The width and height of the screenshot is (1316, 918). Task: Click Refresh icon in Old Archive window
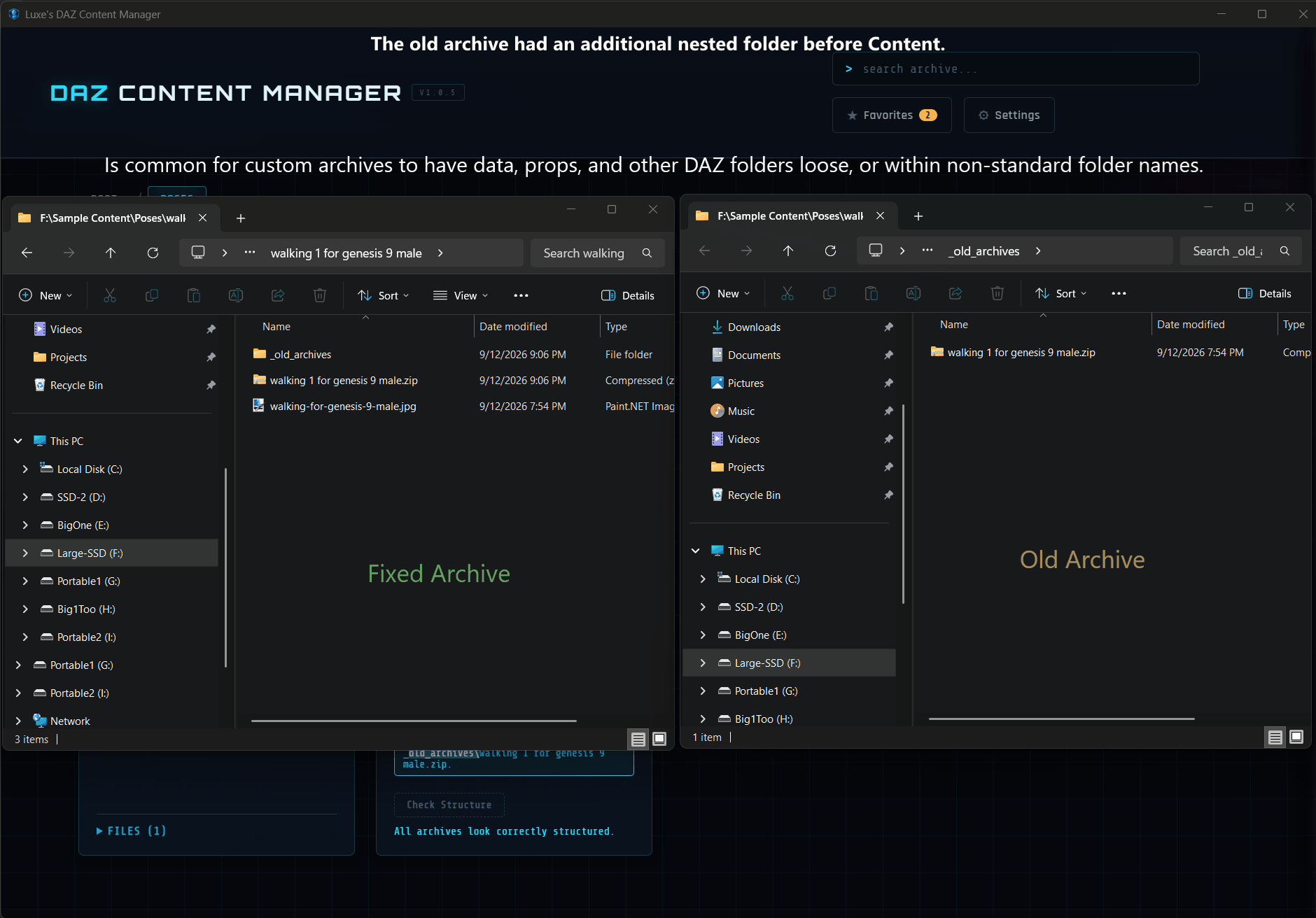[x=830, y=250]
